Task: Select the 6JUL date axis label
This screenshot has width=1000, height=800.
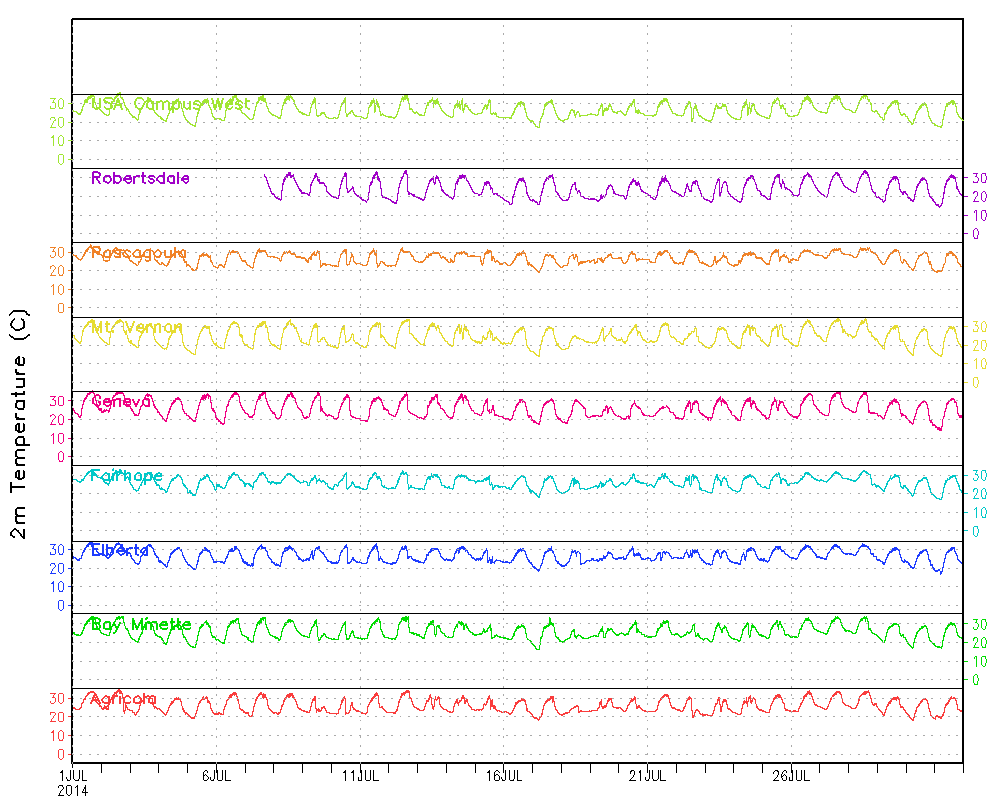Action: click(x=217, y=775)
